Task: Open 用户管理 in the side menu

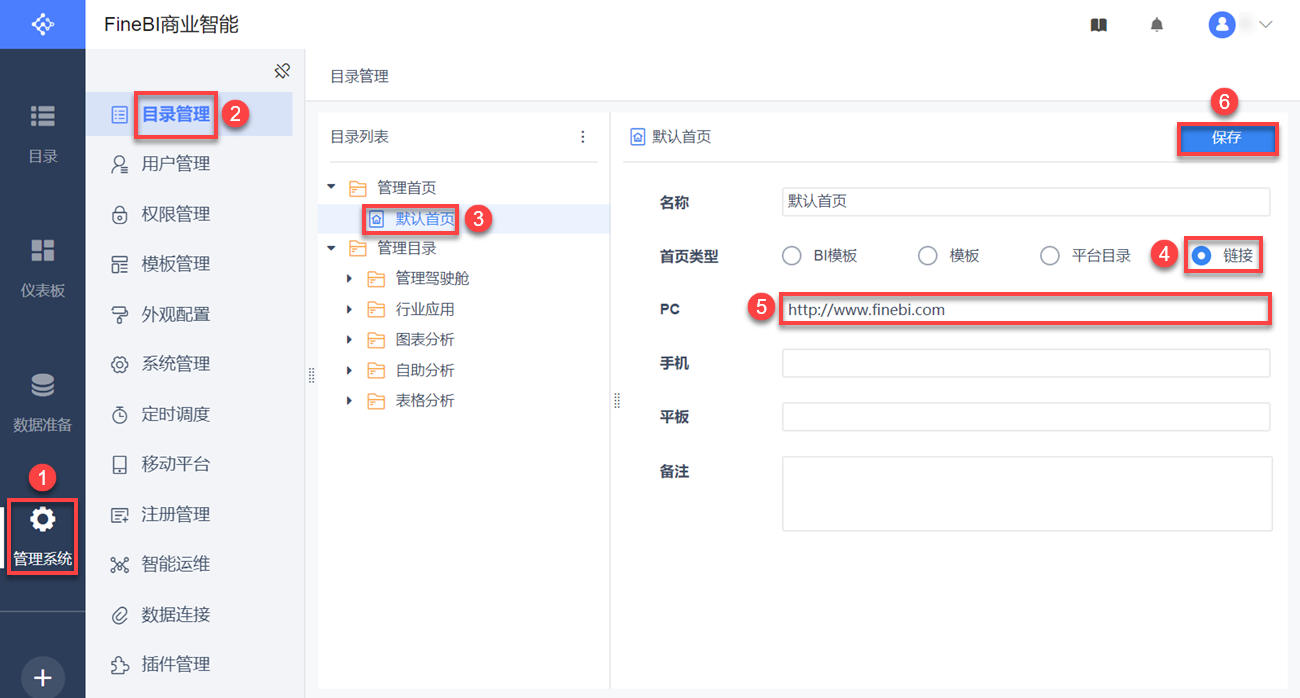Action: tap(175, 164)
